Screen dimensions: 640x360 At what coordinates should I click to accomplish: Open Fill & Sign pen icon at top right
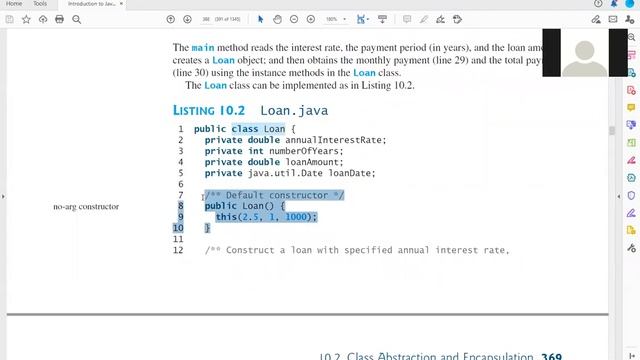pyautogui.click(x=596, y=19)
